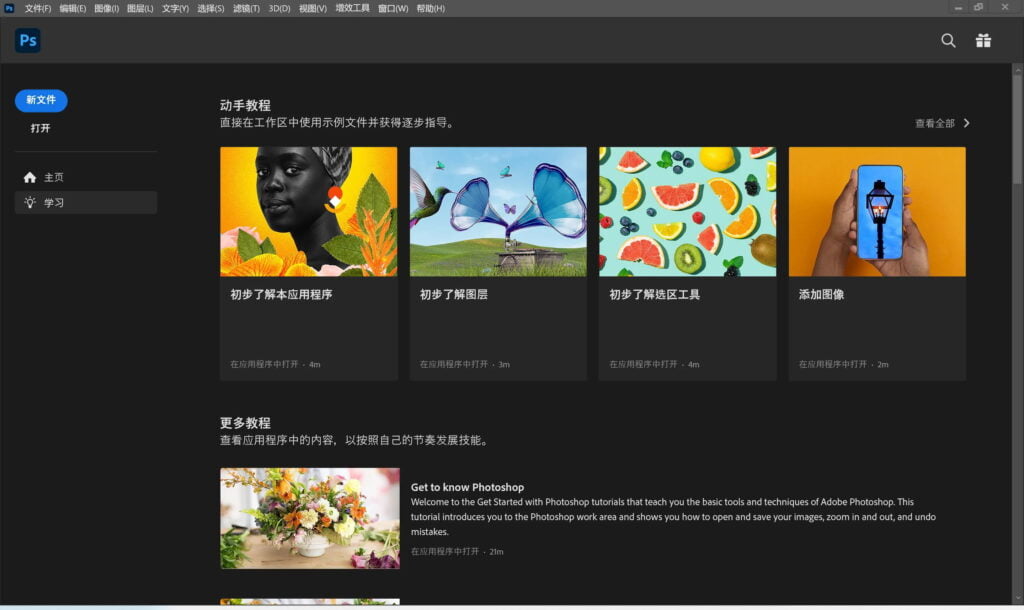Open the 初步了解图层 hummingbird thumbnail

[x=498, y=211]
